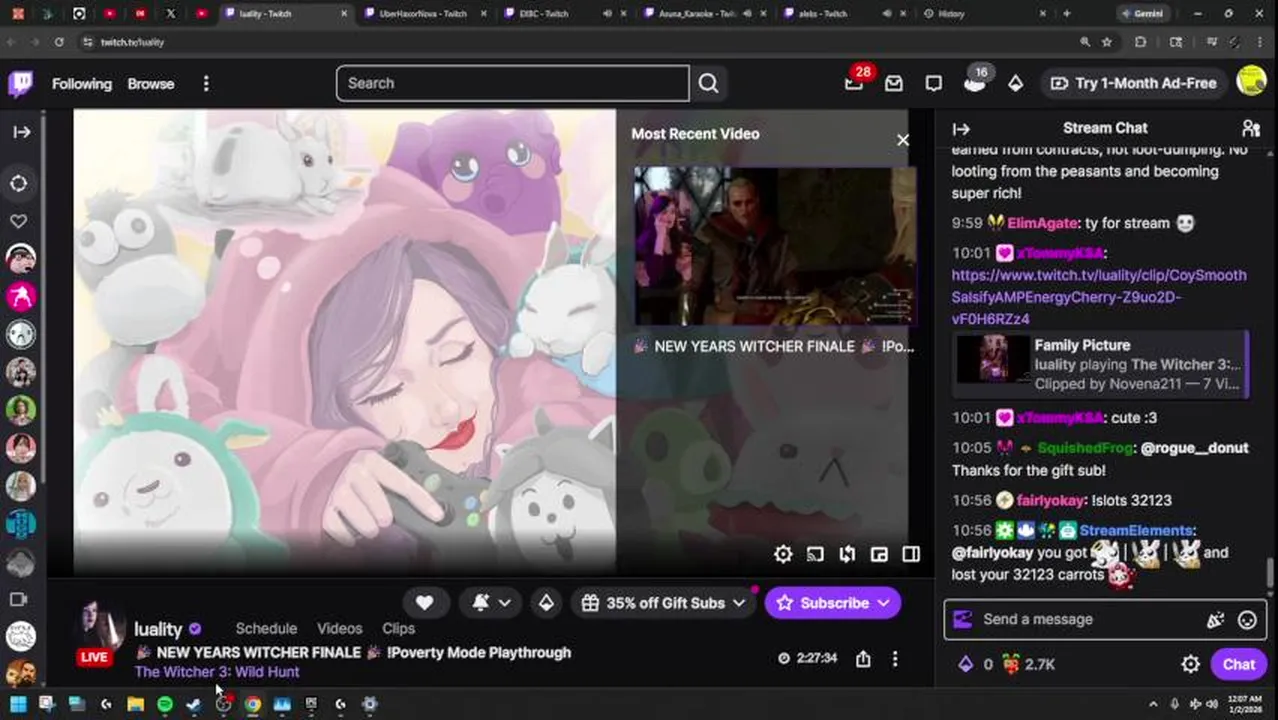
Task: Play the Most Recent Video thumbnail
Action: pos(775,246)
